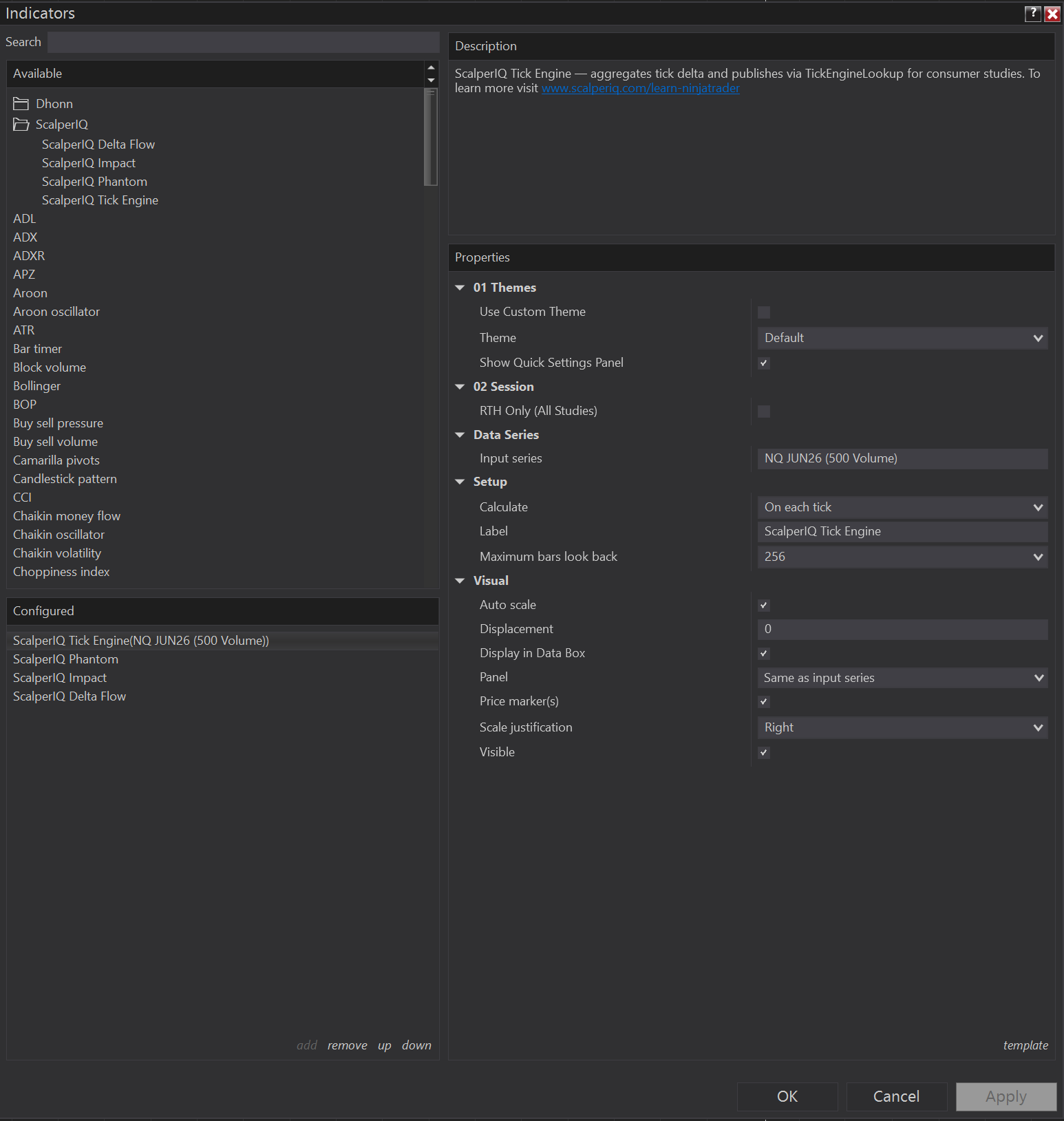Open the Dhonn folder icon
Image resolution: width=1064 pixels, height=1121 pixels.
pyautogui.click(x=21, y=104)
